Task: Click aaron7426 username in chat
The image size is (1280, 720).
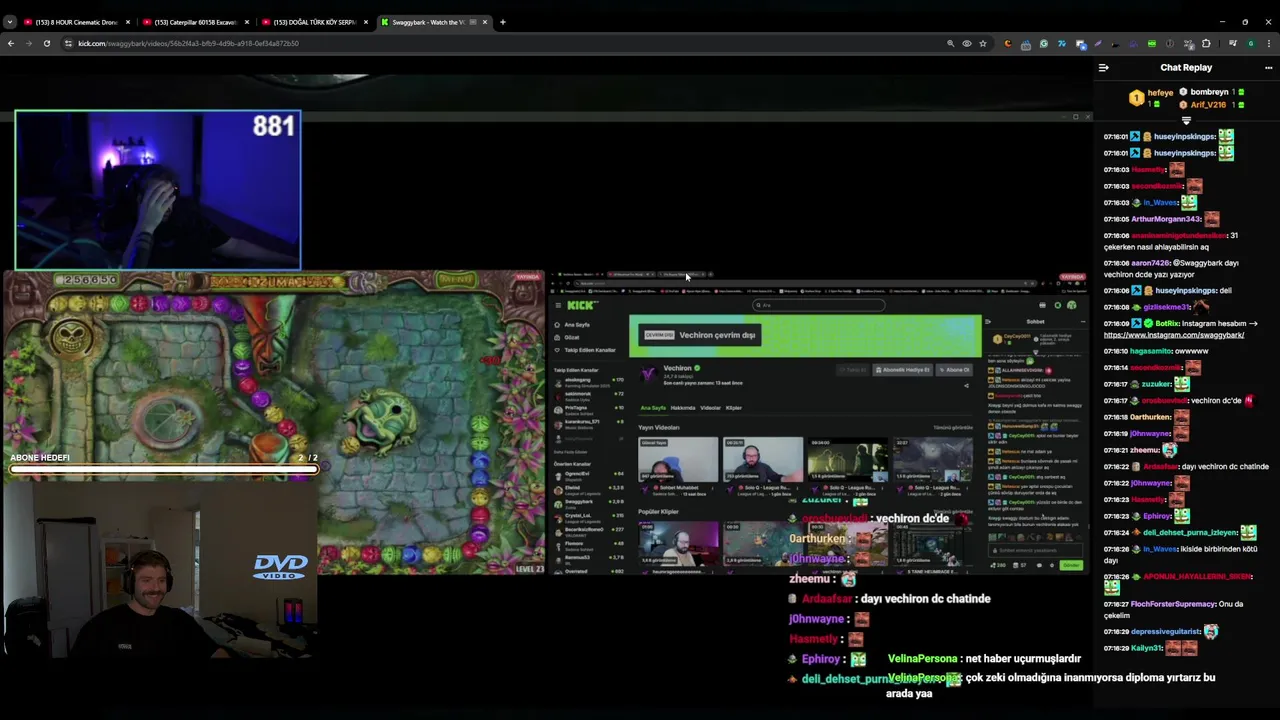Action: pos(1149,263)
